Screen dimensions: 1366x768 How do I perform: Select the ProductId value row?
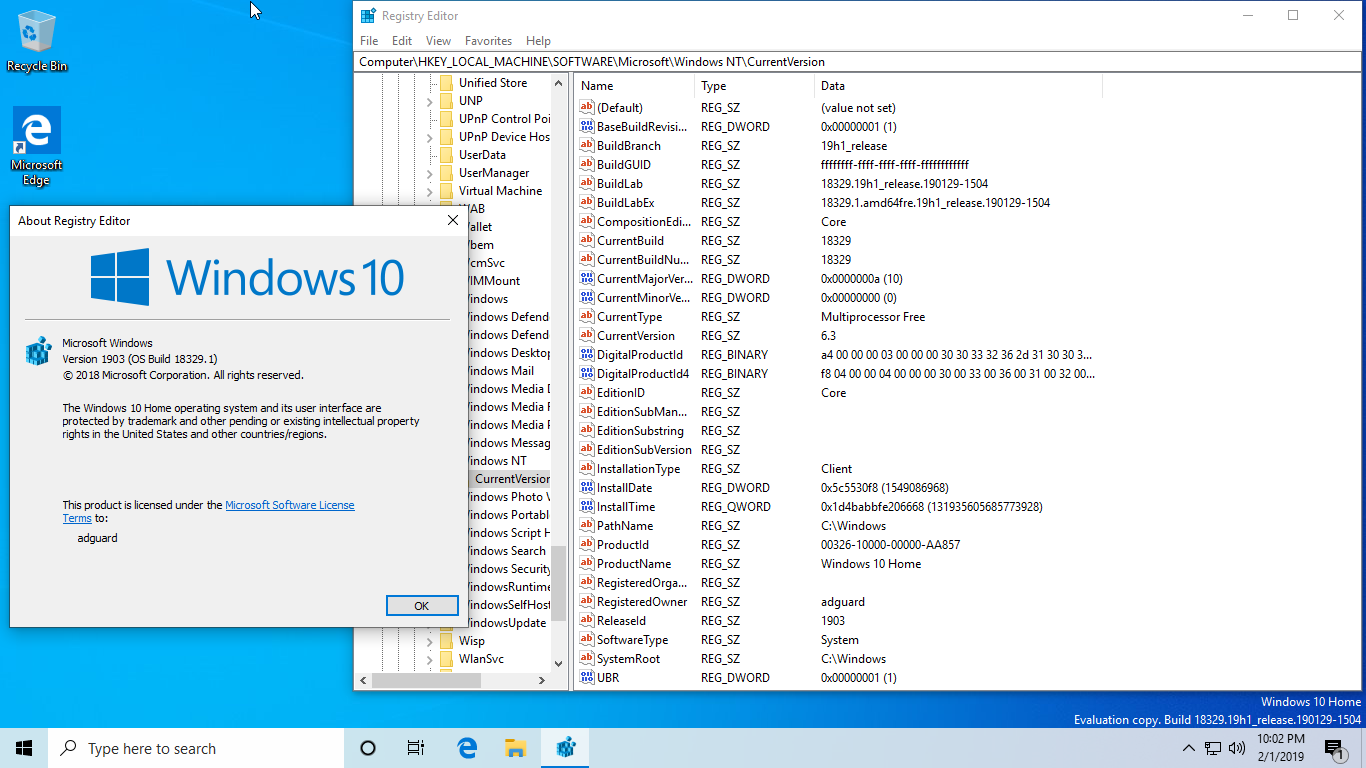838,545
